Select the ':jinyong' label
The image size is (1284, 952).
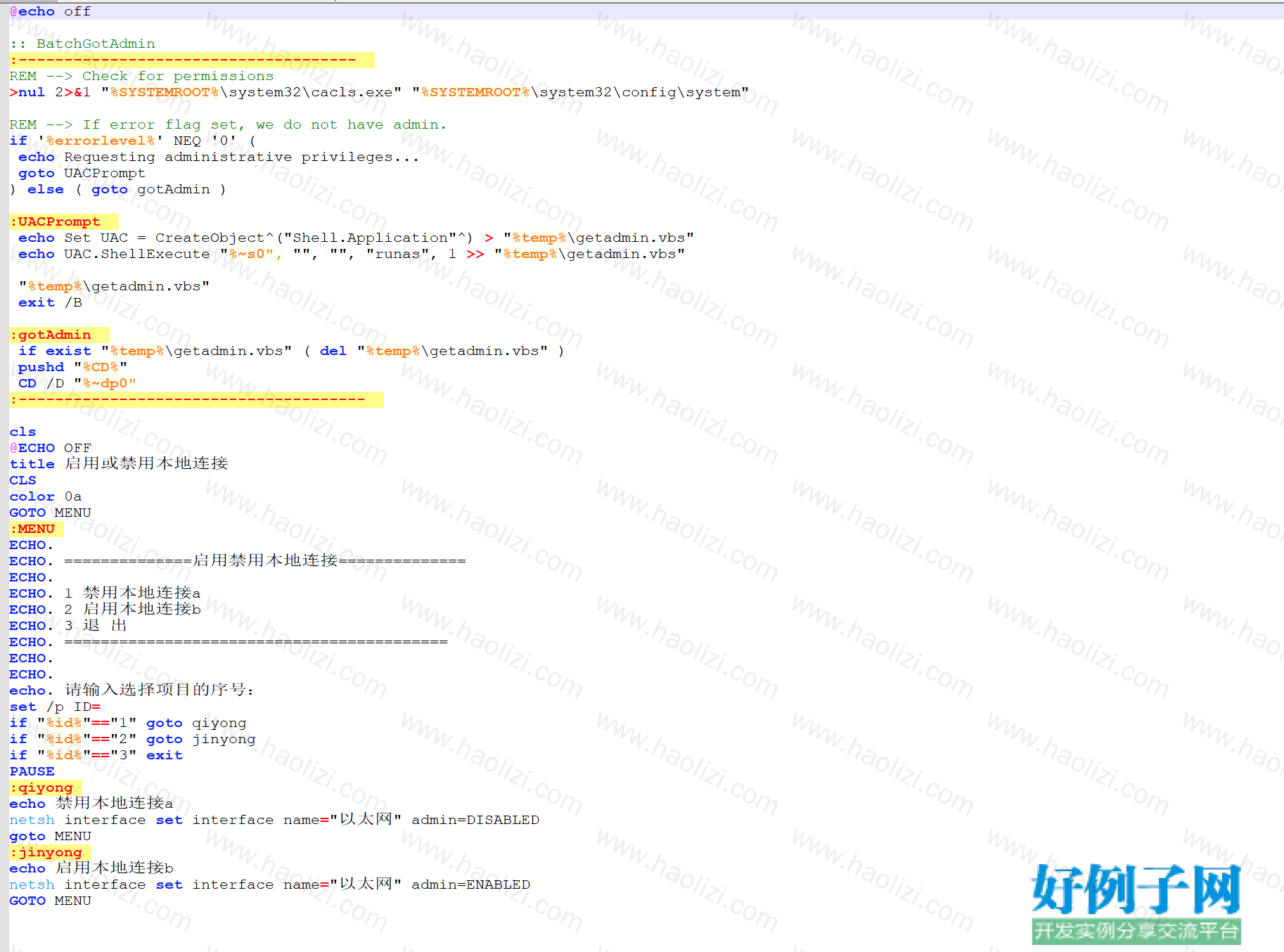(x=46, y=852)
